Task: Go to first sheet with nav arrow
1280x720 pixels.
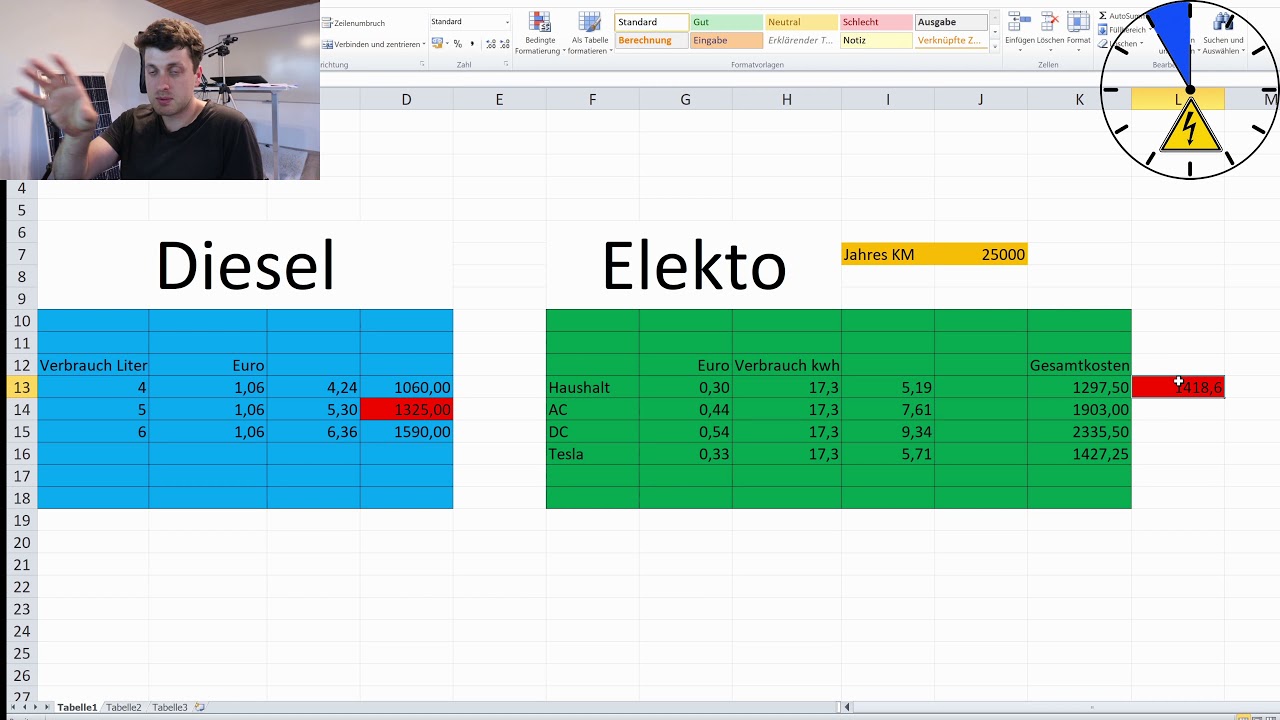Action: coord(12,707)
